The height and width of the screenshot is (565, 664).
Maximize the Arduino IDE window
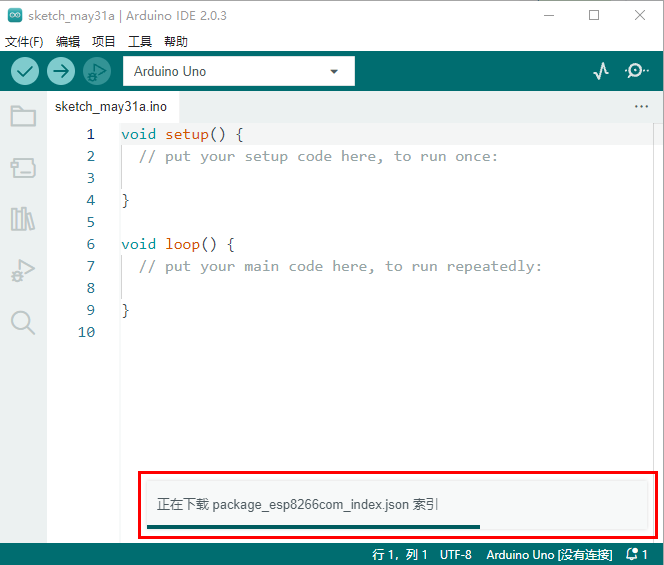click(594, 16)
